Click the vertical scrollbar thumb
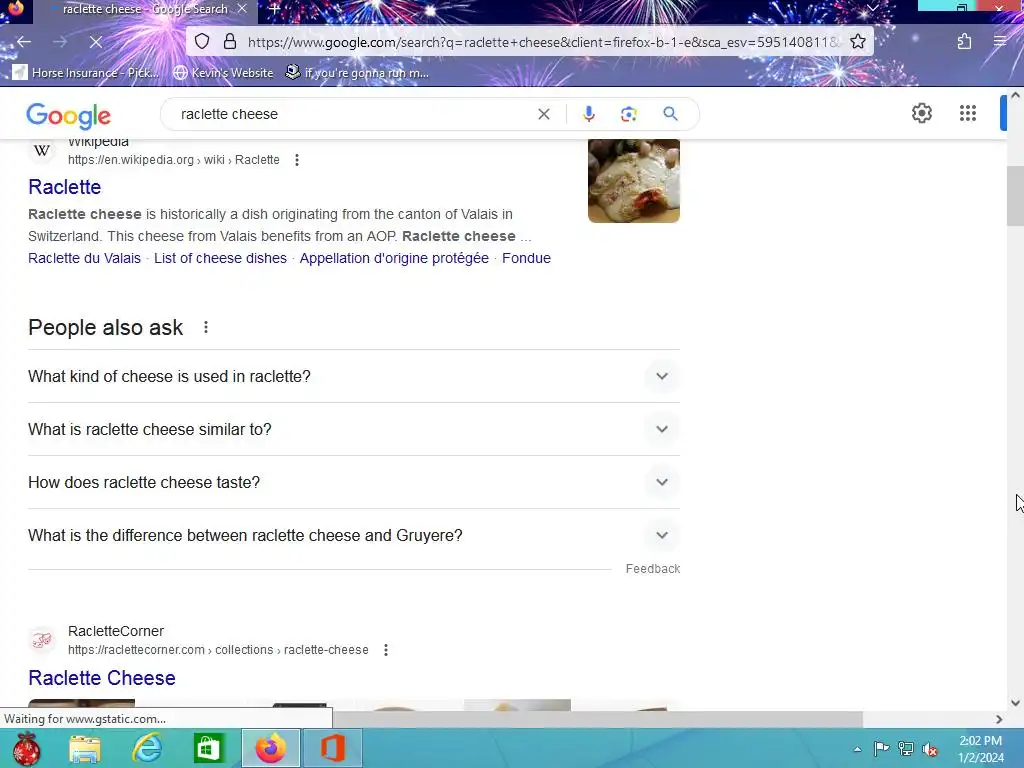1024x768 pixels. coord(1015,197)
